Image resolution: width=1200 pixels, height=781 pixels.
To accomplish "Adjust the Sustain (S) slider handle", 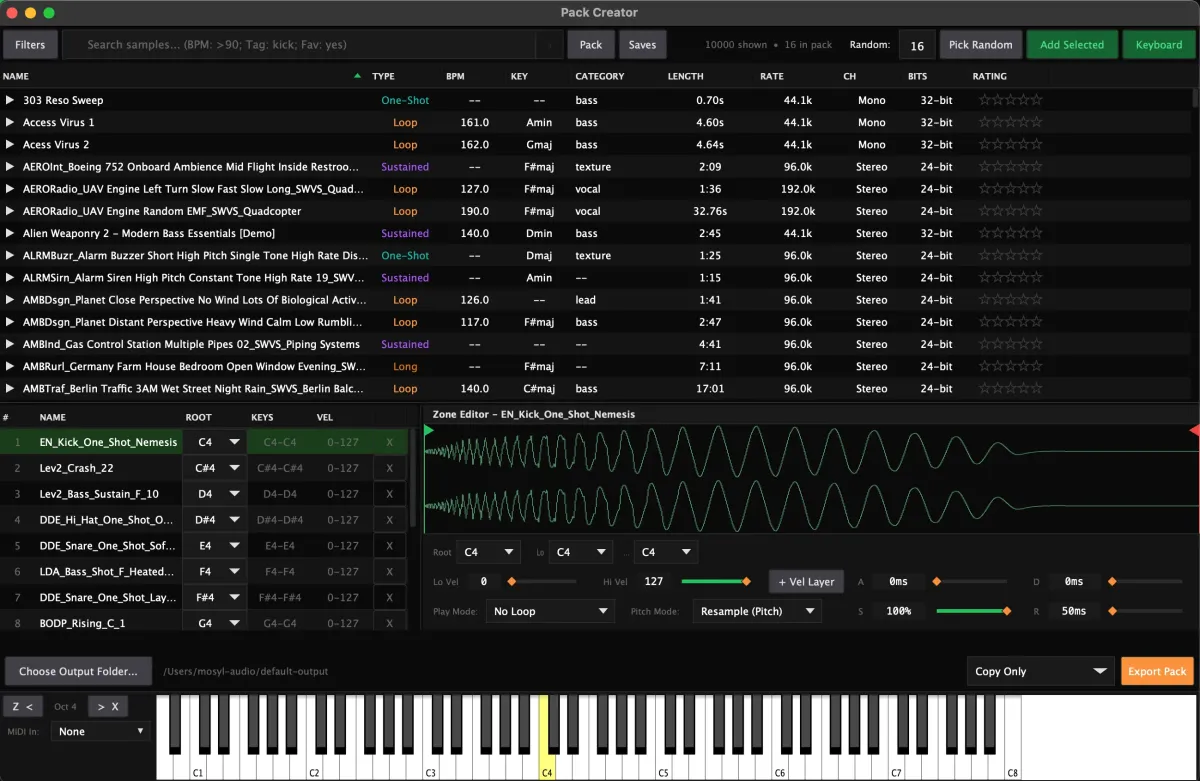I will coord(1006,611).
